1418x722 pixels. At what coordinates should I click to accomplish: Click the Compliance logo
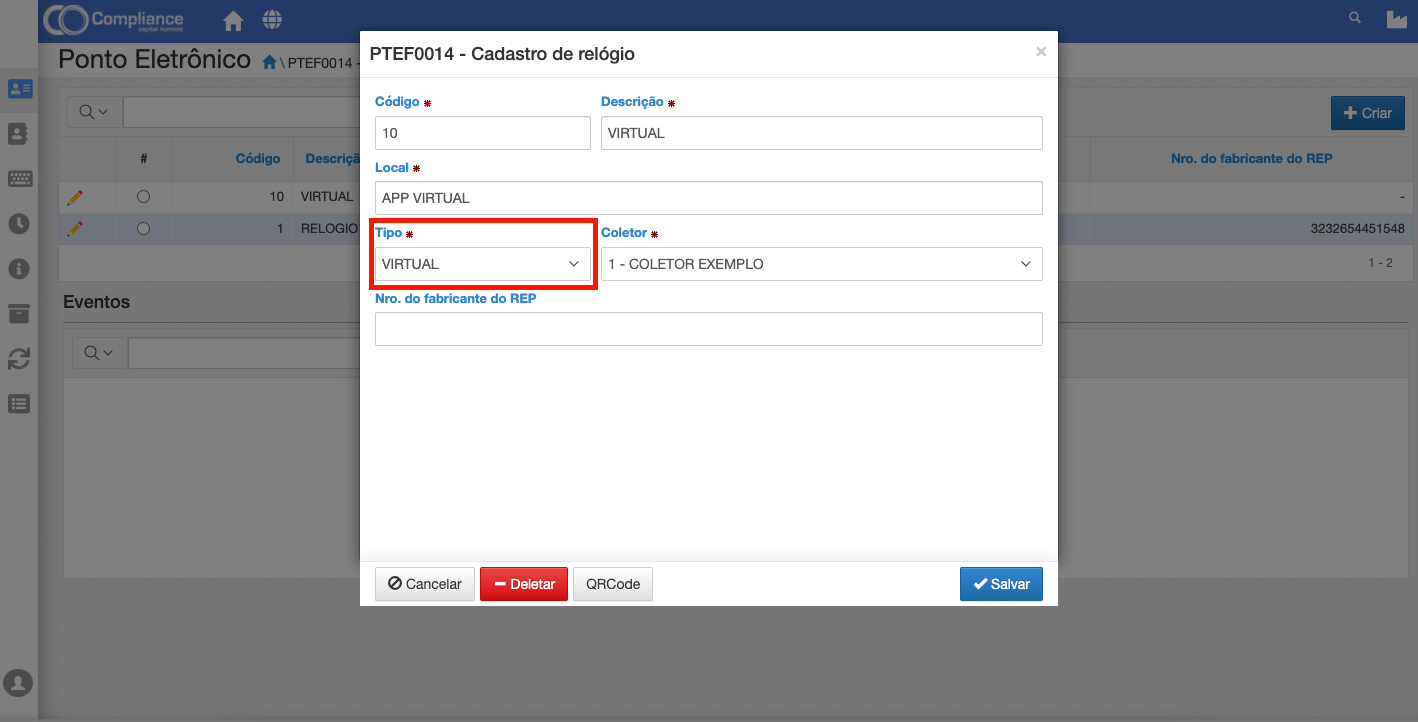[x=113, y=20]
